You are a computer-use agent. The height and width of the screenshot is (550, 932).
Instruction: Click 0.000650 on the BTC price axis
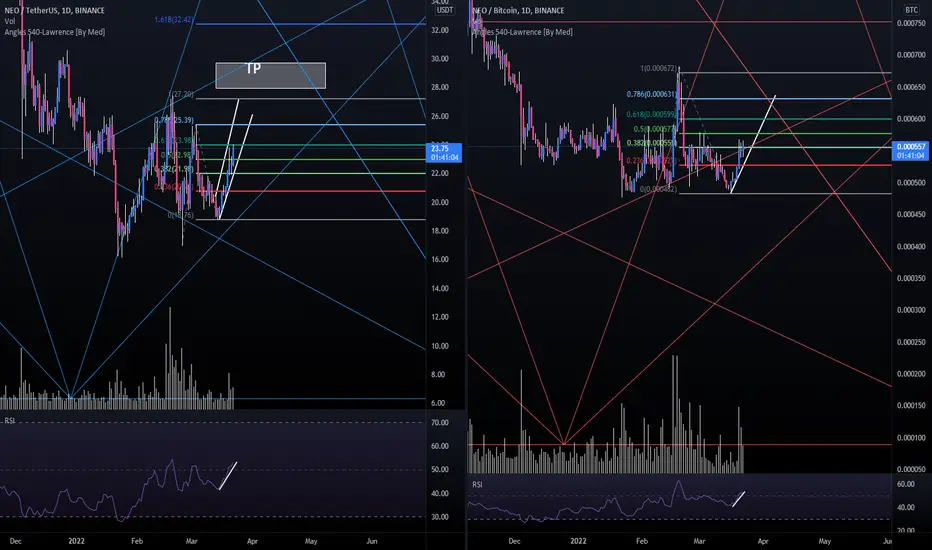[x=911, y=87]
